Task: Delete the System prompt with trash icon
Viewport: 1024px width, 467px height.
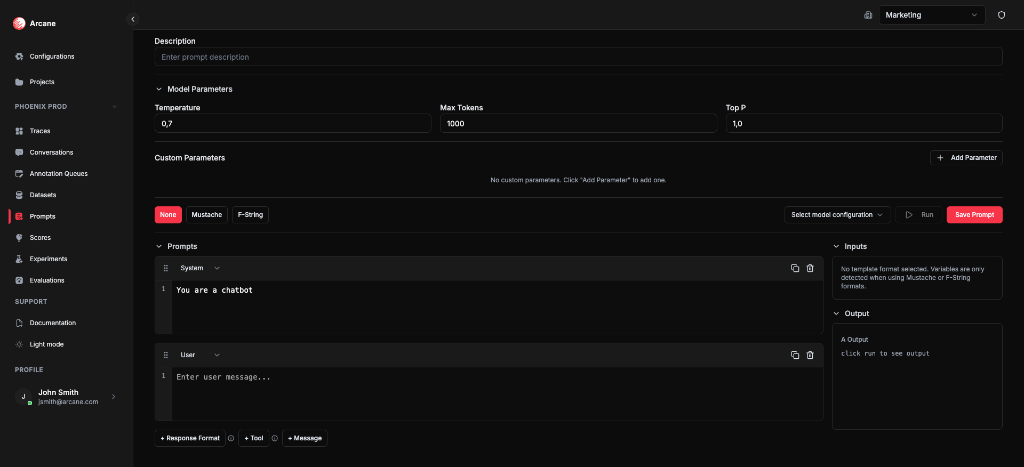Action: click(810, 268)
